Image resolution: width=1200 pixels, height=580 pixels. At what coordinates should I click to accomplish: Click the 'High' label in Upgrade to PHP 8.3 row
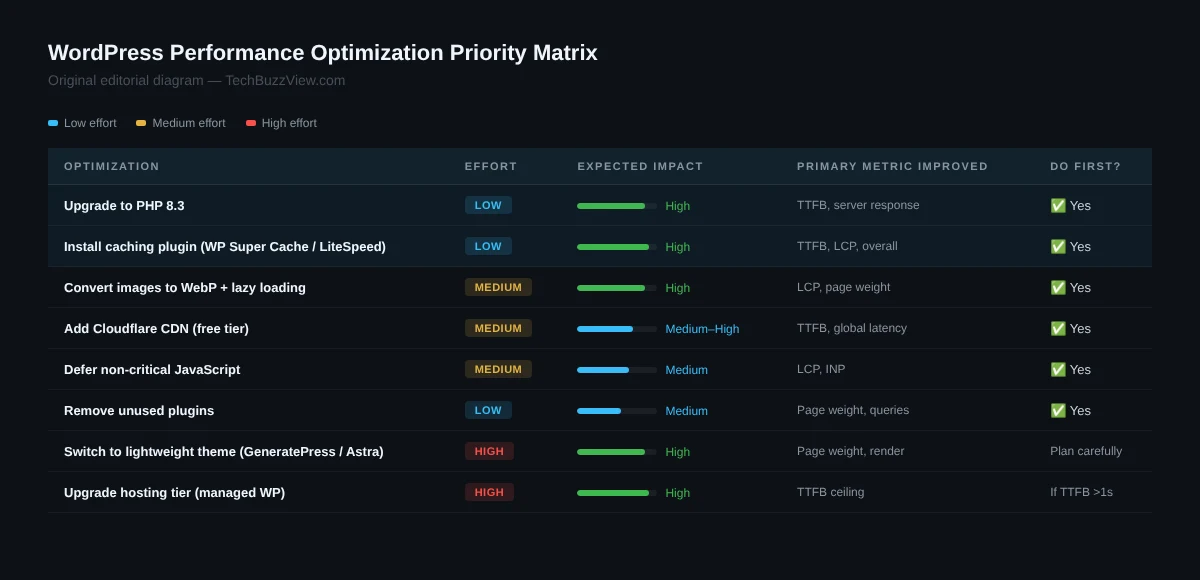click(x=677, y=206)
